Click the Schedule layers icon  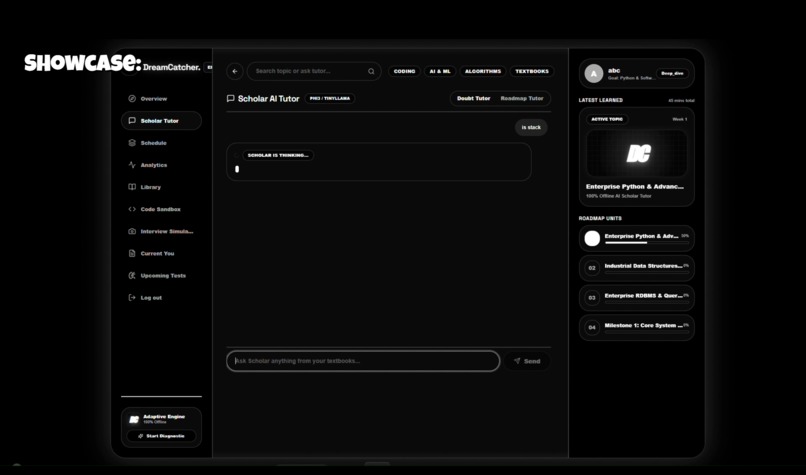click(132, 143)
